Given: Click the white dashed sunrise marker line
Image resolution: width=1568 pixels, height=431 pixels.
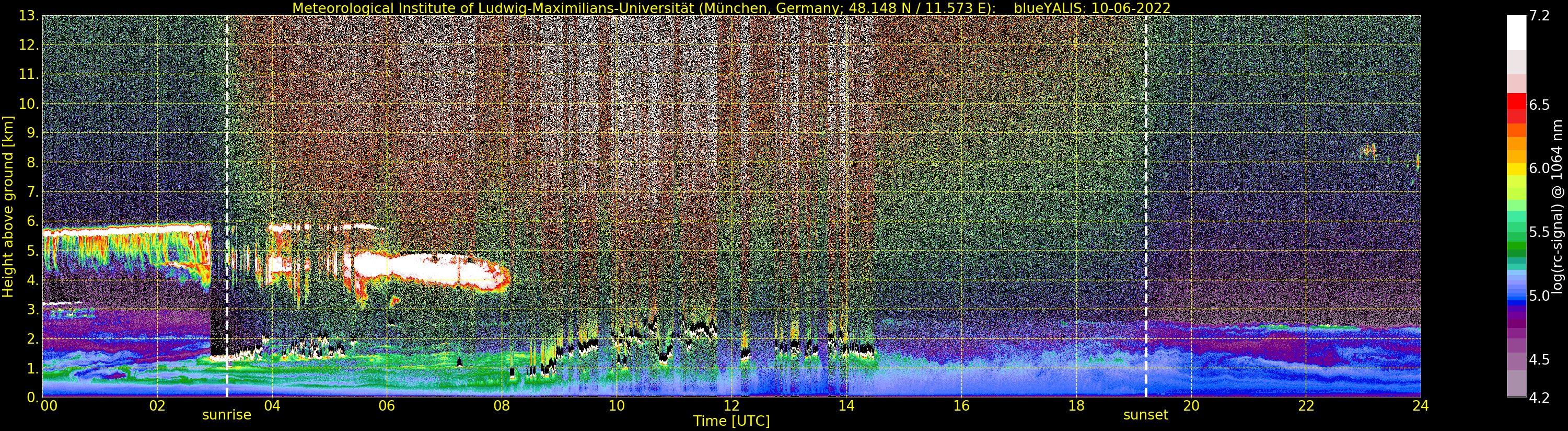Looking at the screenshot, I should tap(226, 207).
